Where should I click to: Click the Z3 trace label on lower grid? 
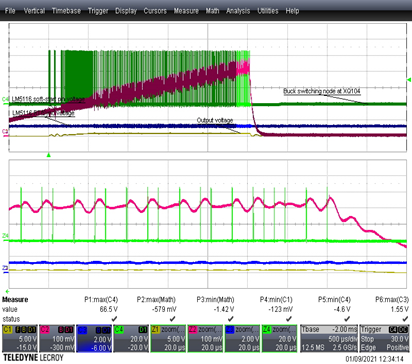[x=5, y=268]
